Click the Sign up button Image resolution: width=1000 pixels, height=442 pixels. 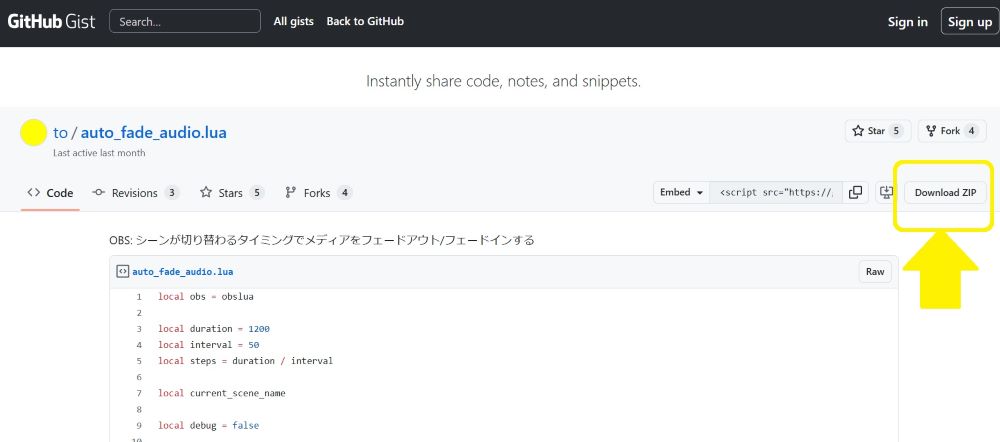coord(969,22)
